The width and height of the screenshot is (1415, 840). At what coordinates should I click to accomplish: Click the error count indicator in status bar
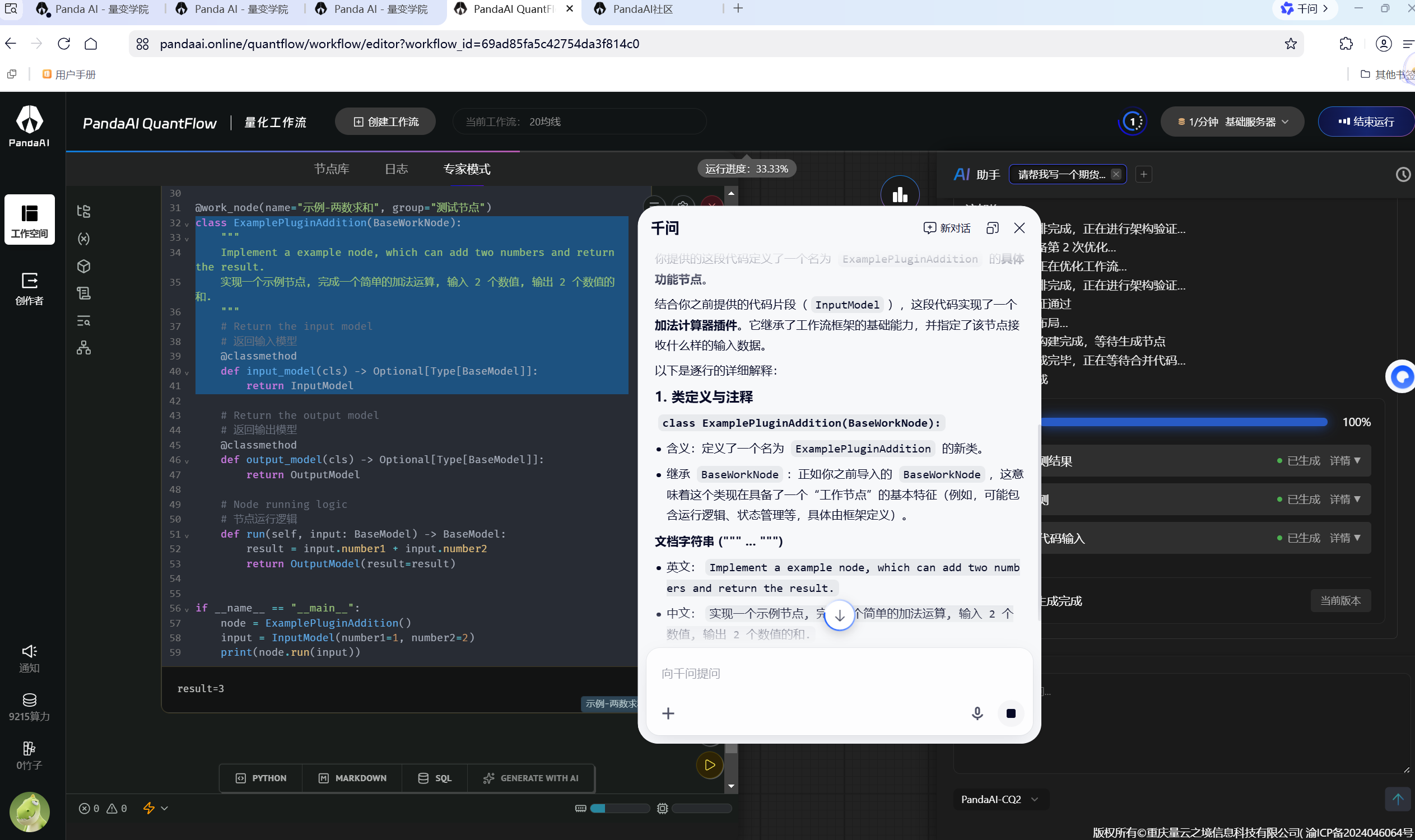point(89,808)
